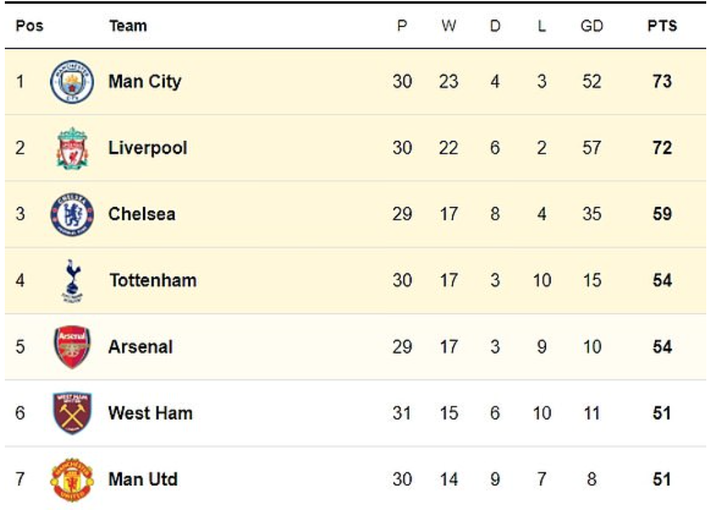Open the West Ham team link
The height and width of the screenshot is (512, 720).
150,413
